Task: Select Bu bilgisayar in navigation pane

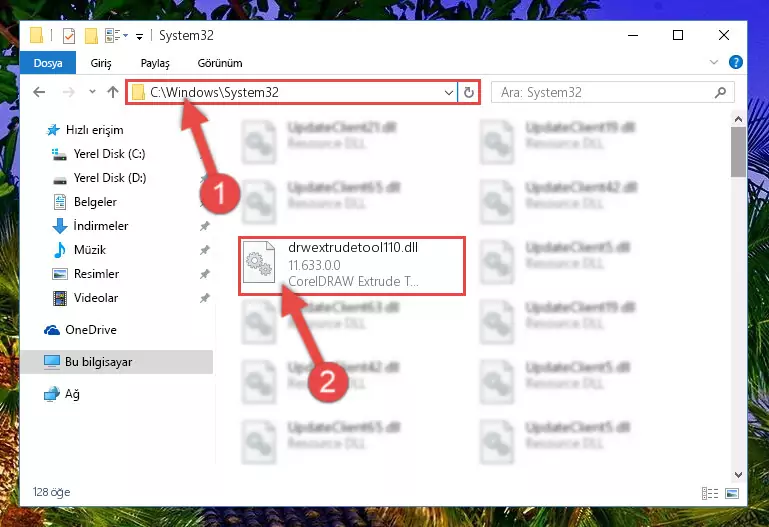Action: tap(116, 362)
